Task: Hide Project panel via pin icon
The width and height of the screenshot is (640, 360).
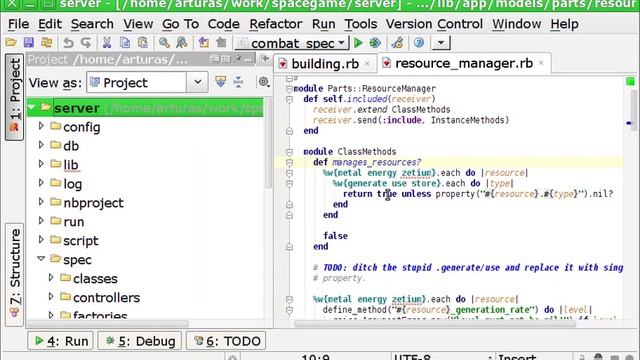Action: point(238,60)
